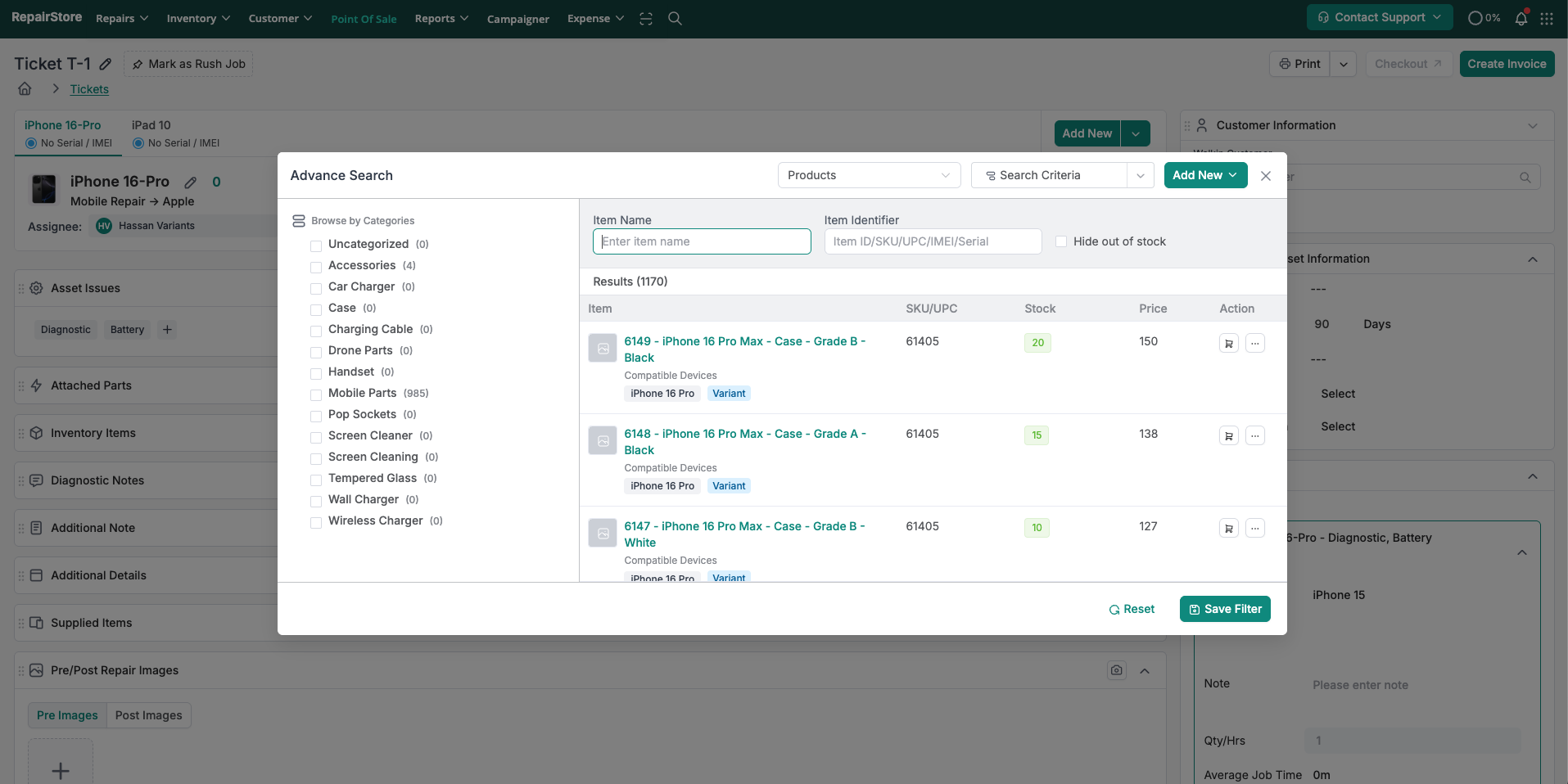1568x784 pixels.
Task: Open the Products type dropdown
Action: (868, 175)
